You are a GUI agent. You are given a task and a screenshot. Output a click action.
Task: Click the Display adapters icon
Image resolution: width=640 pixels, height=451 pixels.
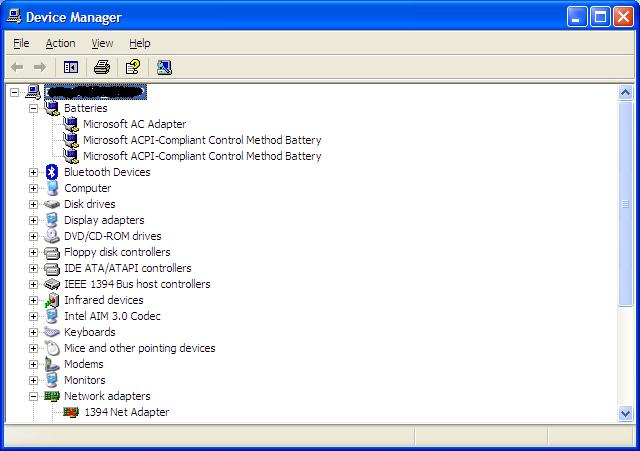[52, 220]
